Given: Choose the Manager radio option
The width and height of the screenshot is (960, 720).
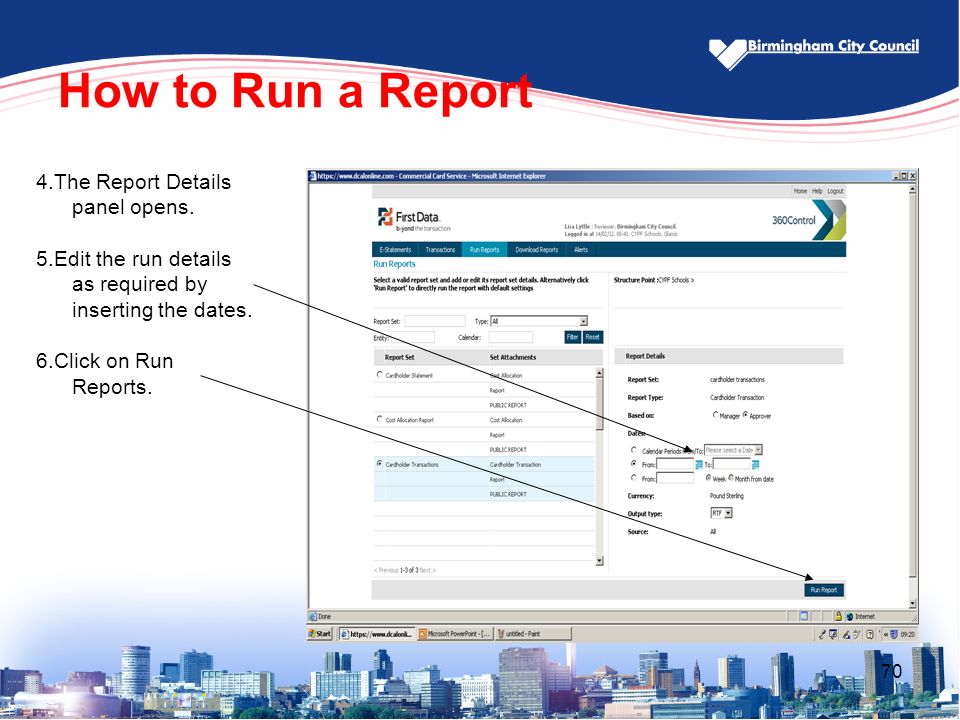Looking at the screenshot, I should (x=715, y=414).
